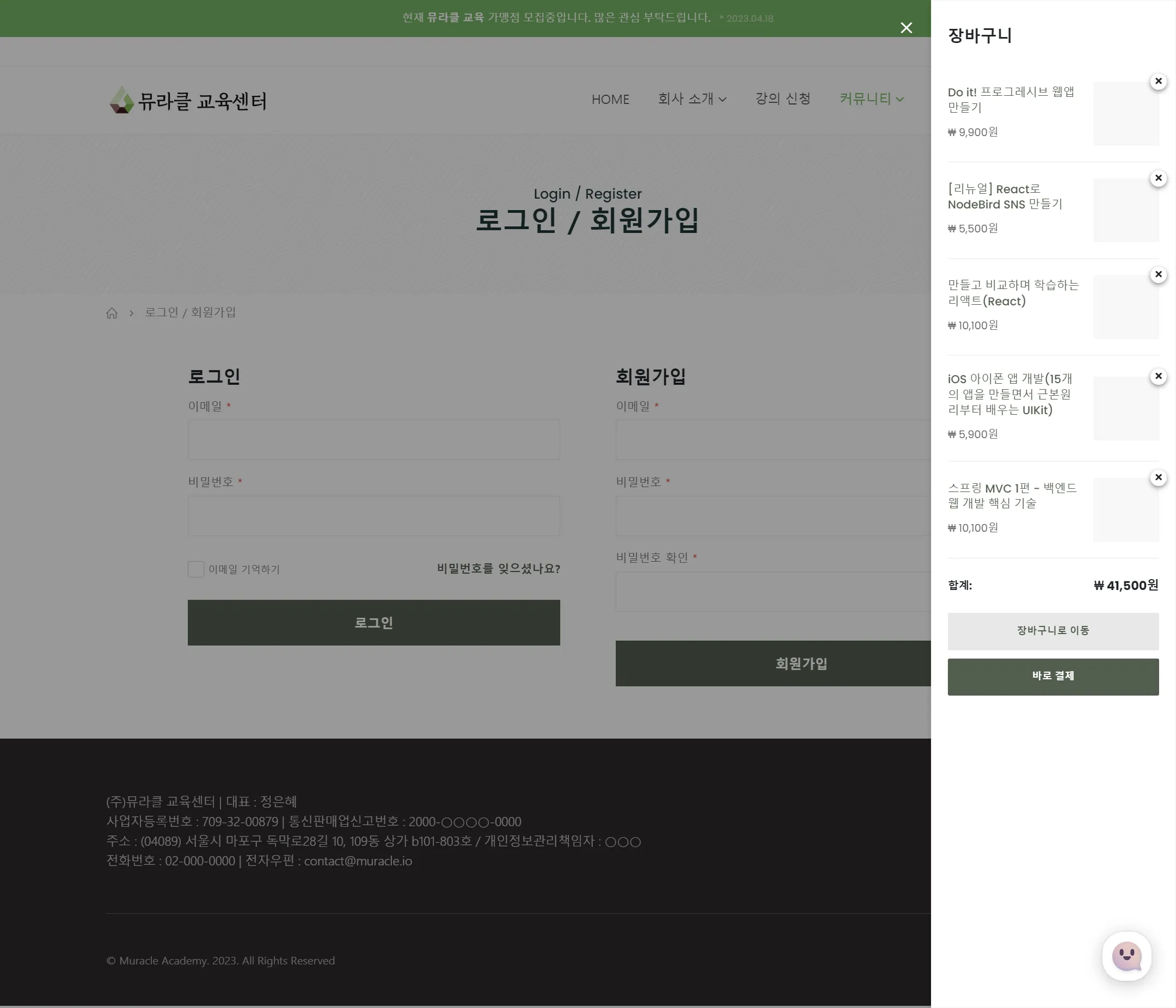Click 장바구니로 이동 button
The image size is (1176, 1008).
tap(1053, 631)
